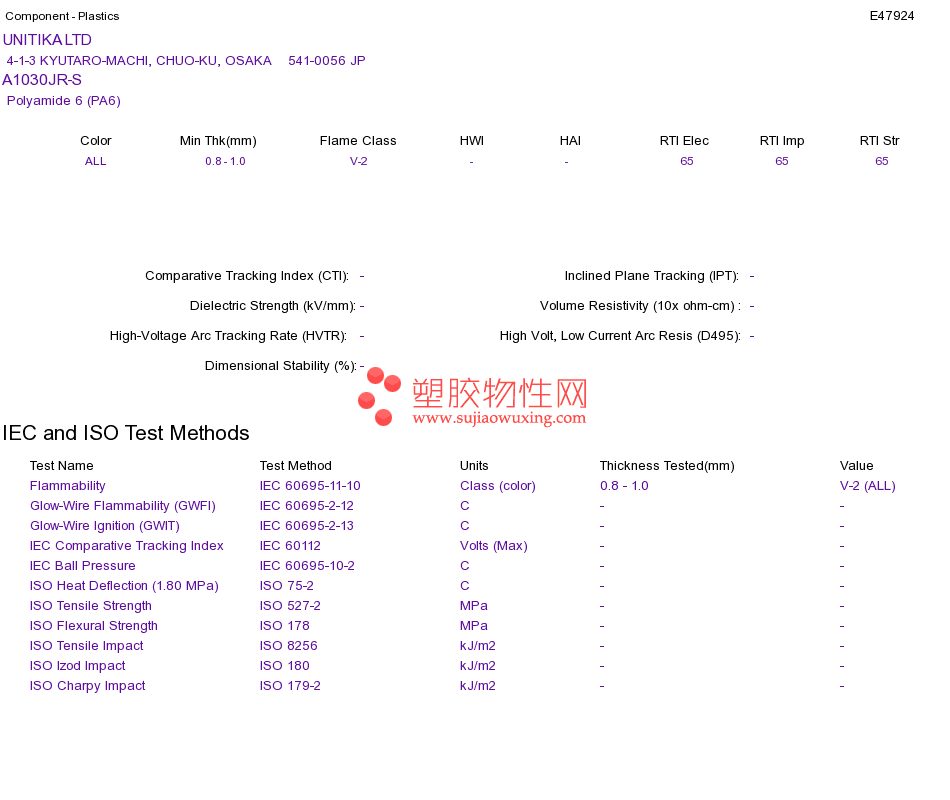Select the IEC Ball Pressure test
The image size is (950, 800).
pyautogui.click(x=82, y=566)
